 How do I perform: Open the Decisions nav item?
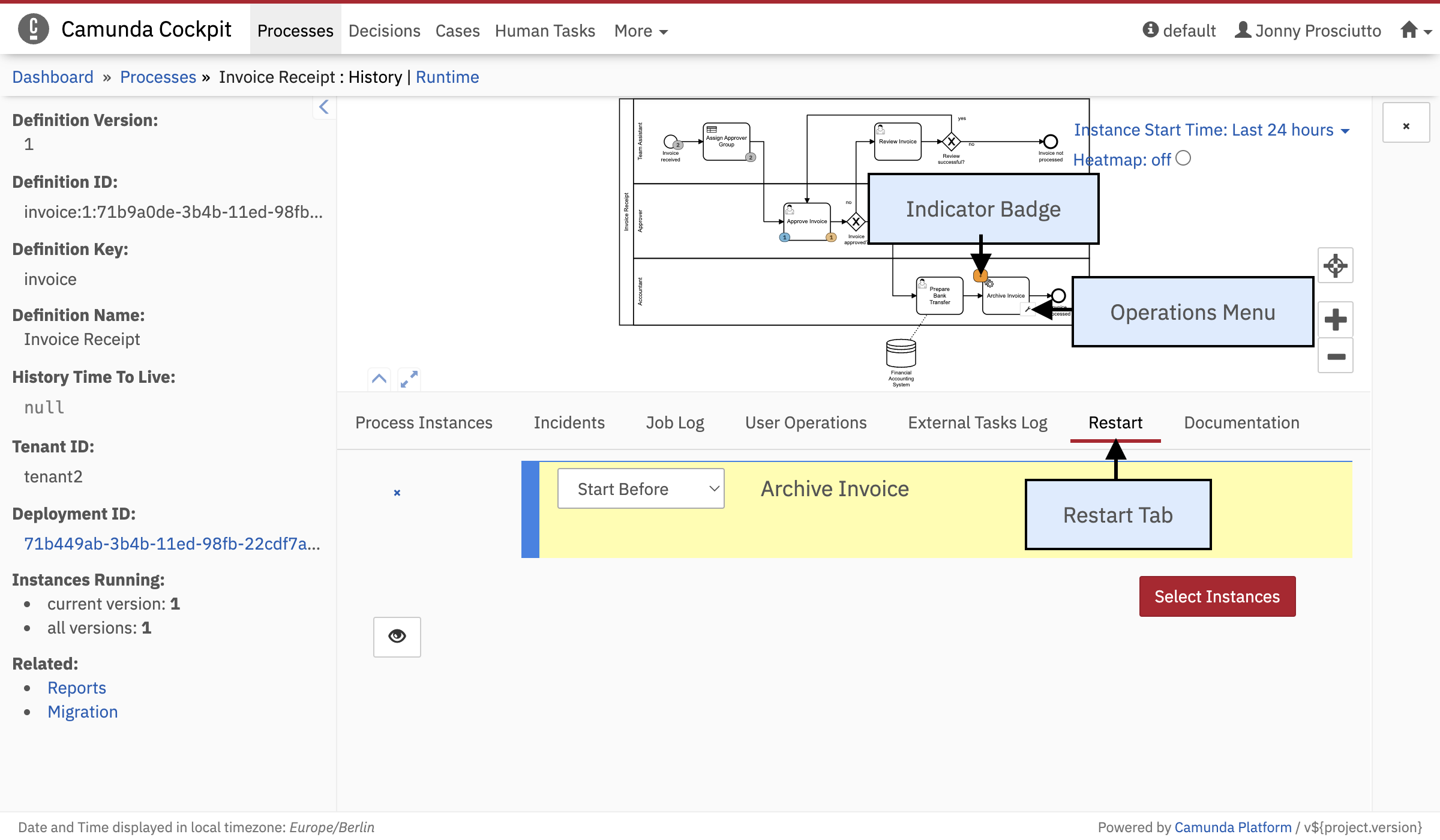click(385, 31)
